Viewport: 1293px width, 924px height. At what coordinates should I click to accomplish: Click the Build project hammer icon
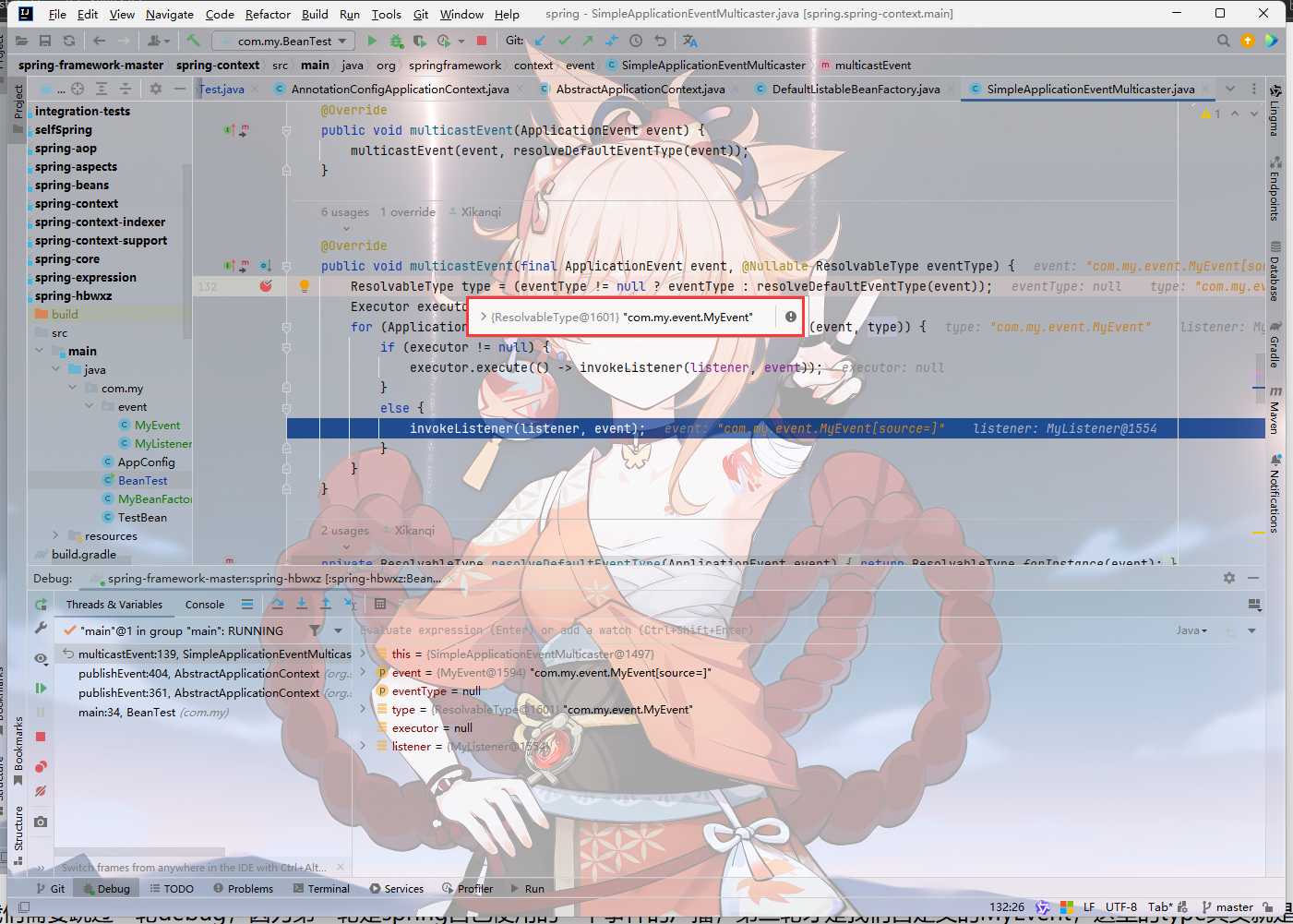[193, 41]
